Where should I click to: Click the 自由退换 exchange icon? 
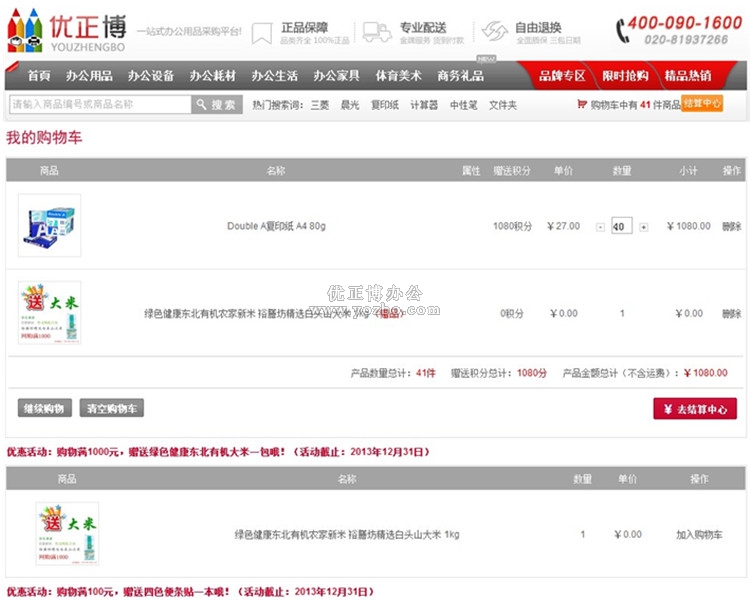point(495,31)
